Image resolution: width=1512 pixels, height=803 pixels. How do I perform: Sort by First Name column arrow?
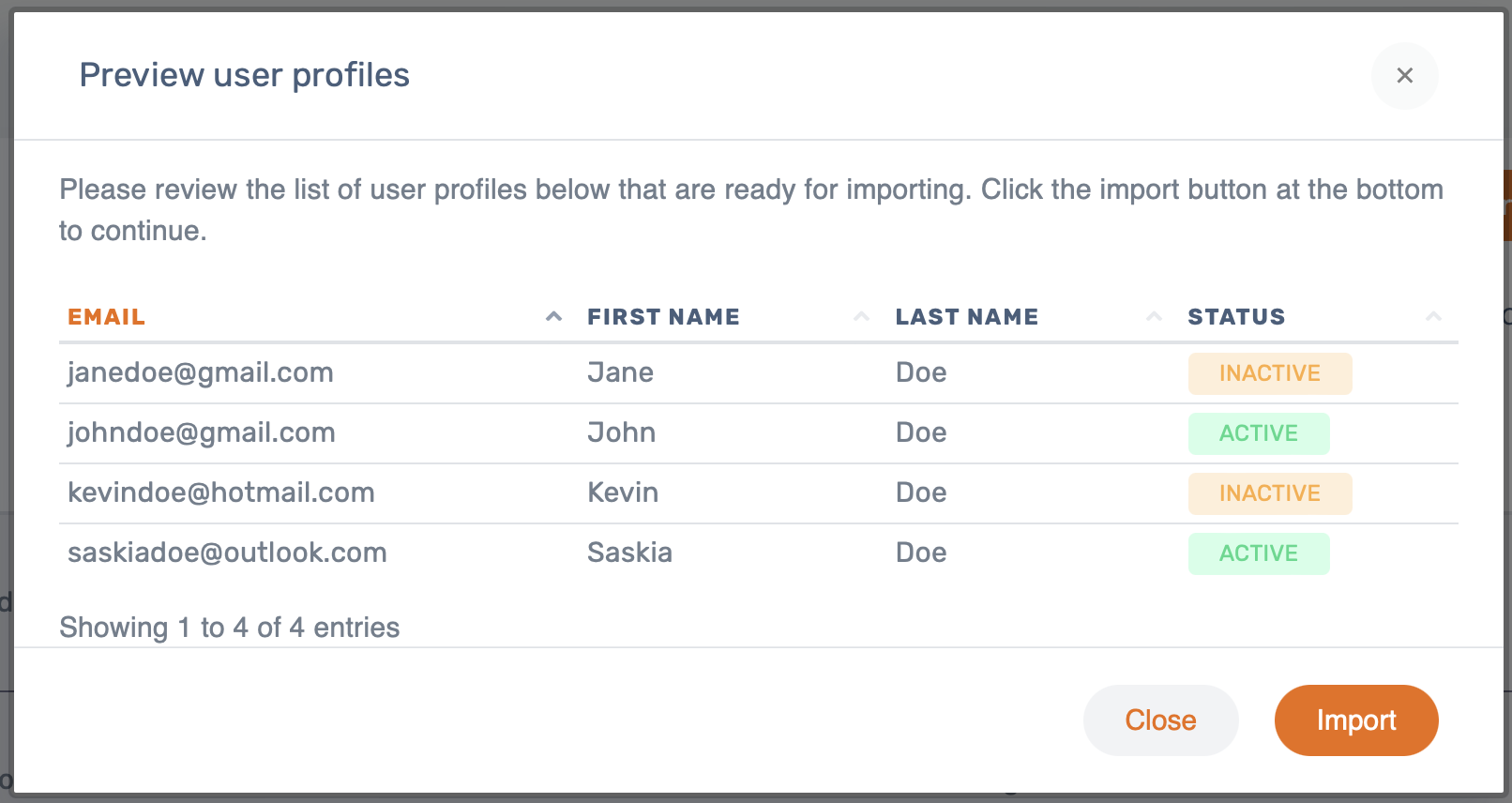pos(861,317)
